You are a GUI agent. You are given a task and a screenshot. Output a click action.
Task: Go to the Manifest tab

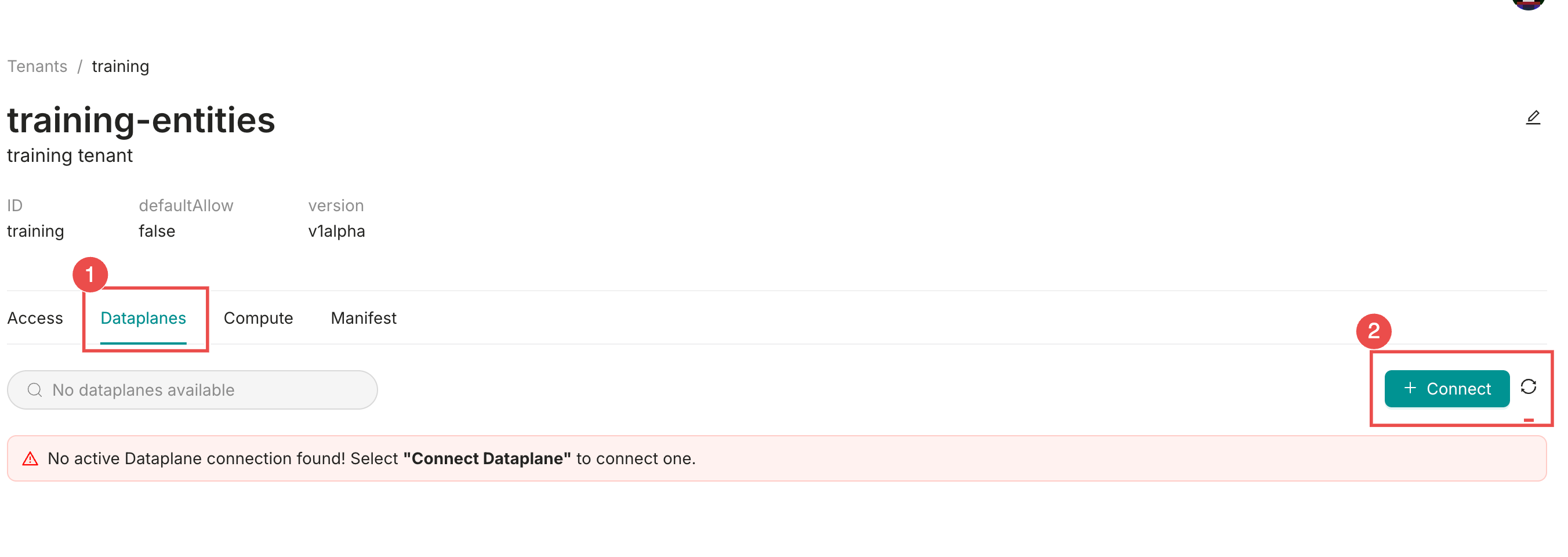tap(364, 318)
